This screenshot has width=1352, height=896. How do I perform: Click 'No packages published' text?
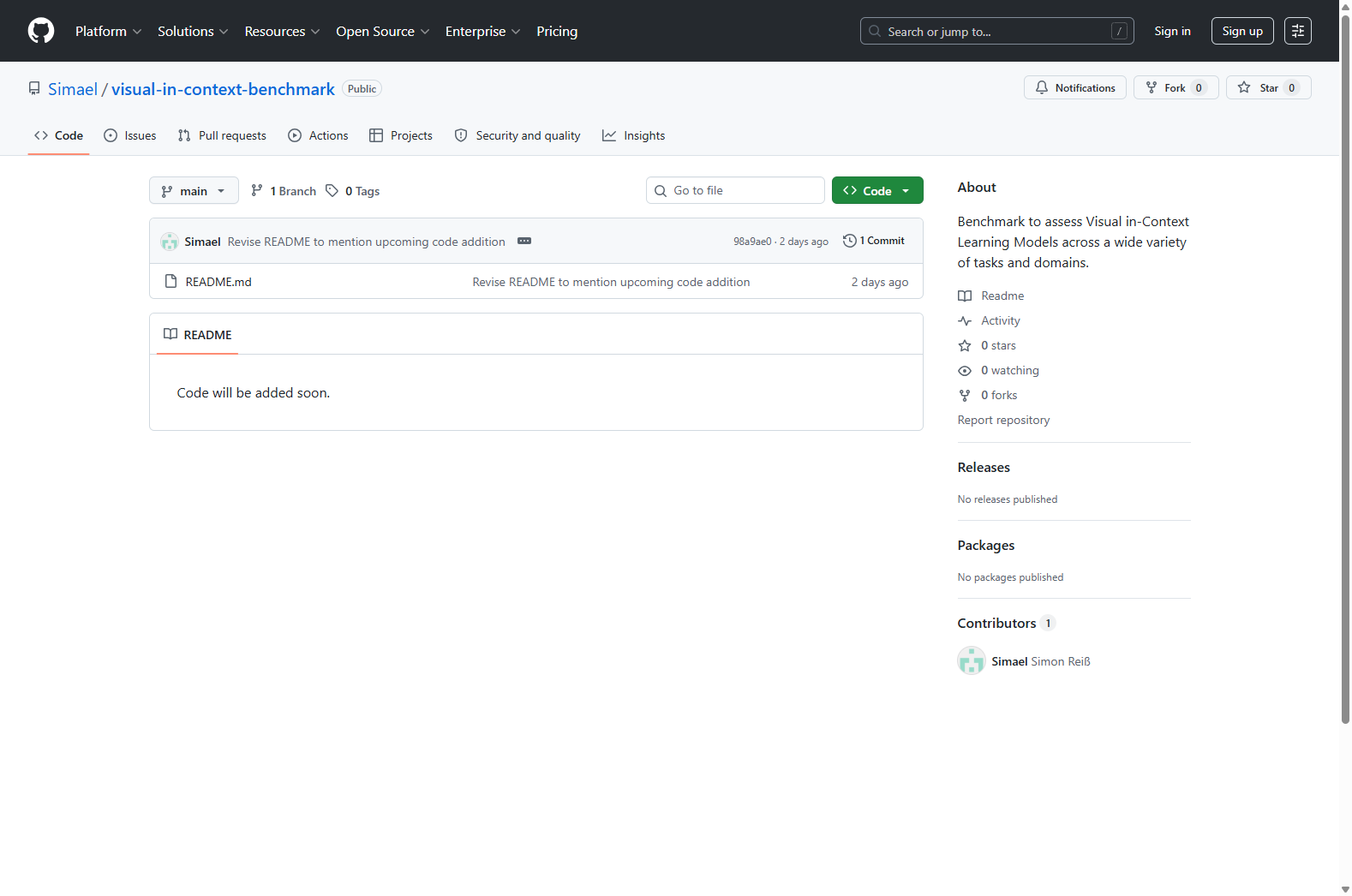1010,577
